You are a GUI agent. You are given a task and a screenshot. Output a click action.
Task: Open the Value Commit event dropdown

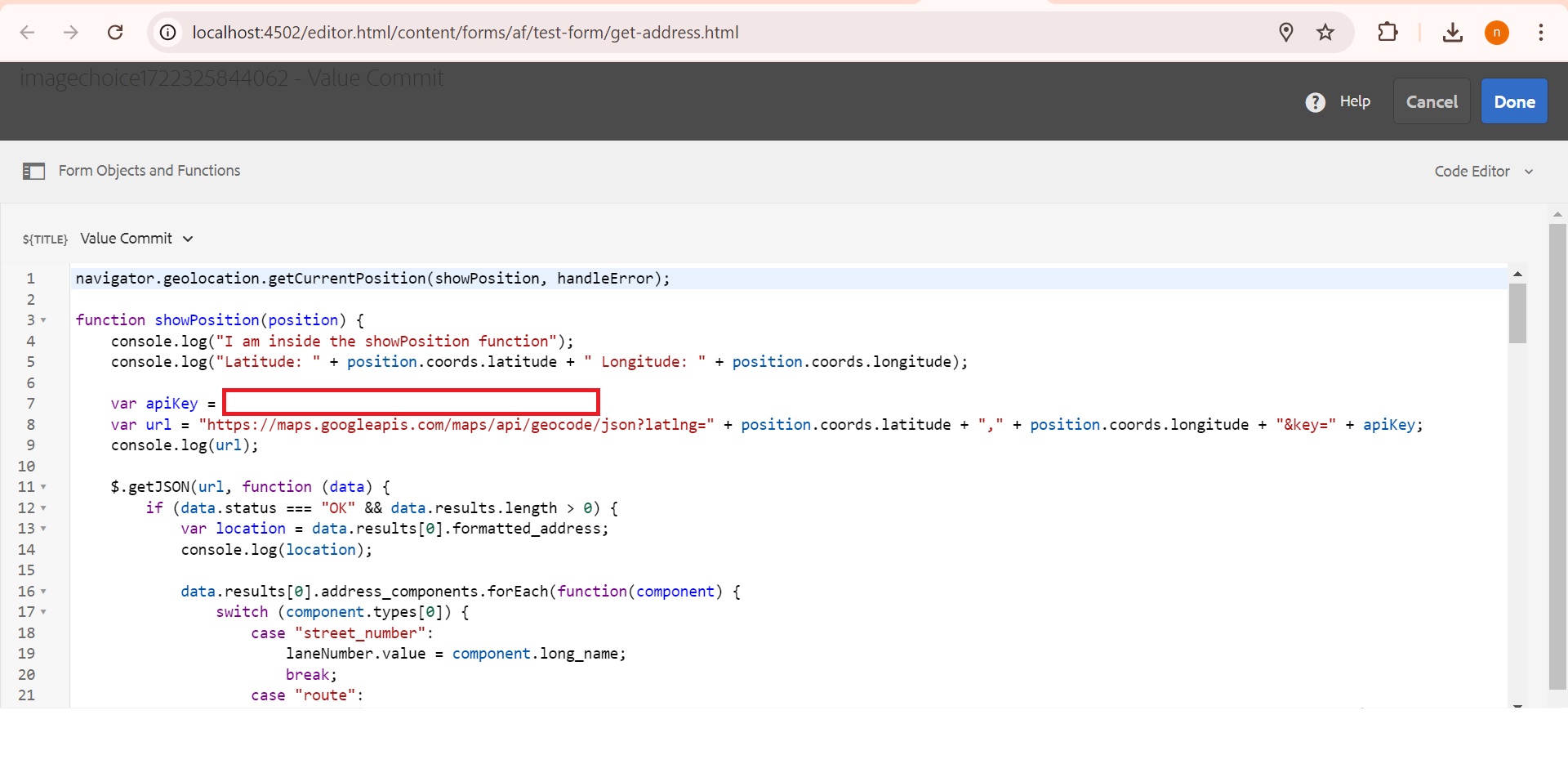pyautogui.click(x=136, y=239)
